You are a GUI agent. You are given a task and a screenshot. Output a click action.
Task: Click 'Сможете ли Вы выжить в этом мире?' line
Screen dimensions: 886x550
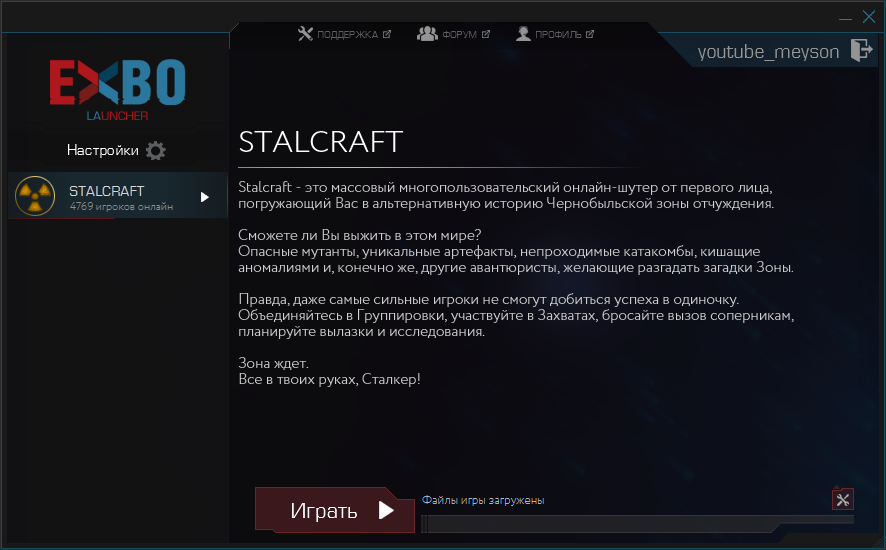pyautogui.click(x=360, y=235)
